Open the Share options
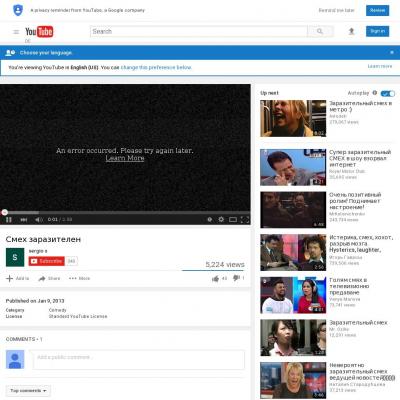The width and height of the screenshot is (400, 400). [49, 278]
